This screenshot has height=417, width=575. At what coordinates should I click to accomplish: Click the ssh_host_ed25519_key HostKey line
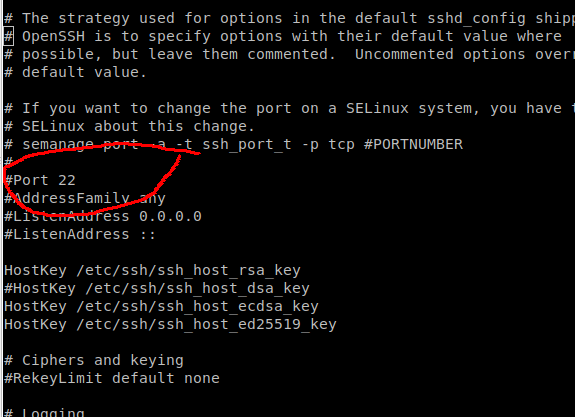pos(170,324)
